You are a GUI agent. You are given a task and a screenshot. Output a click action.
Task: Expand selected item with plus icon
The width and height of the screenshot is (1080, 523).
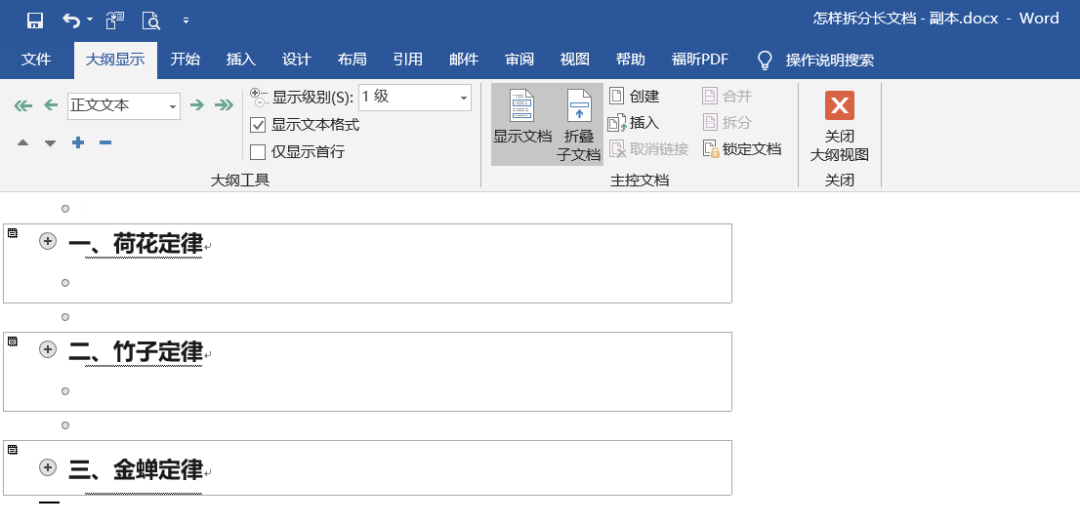pos(79,143)
